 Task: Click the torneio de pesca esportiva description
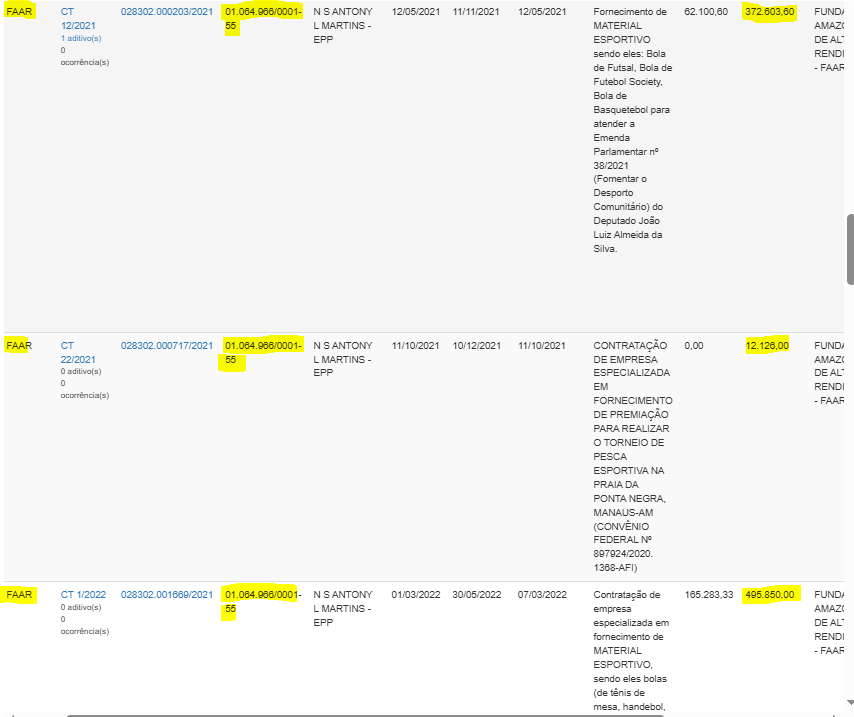point(630,449)
